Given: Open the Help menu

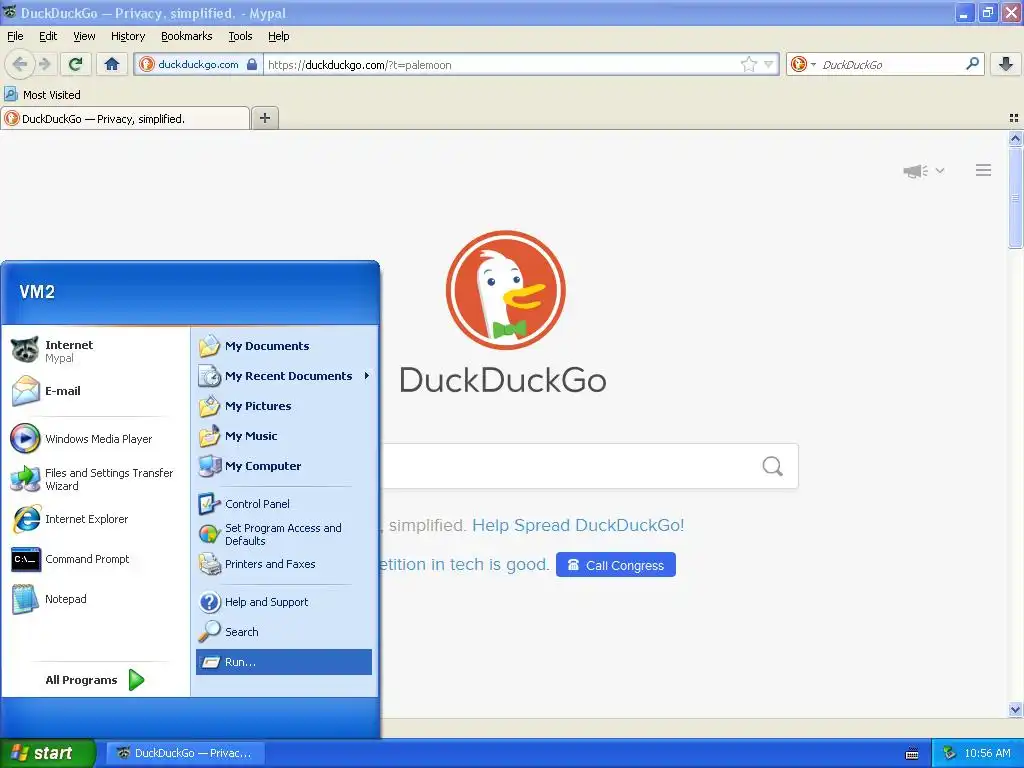Looking at the screenshot, I should point(278,36).
